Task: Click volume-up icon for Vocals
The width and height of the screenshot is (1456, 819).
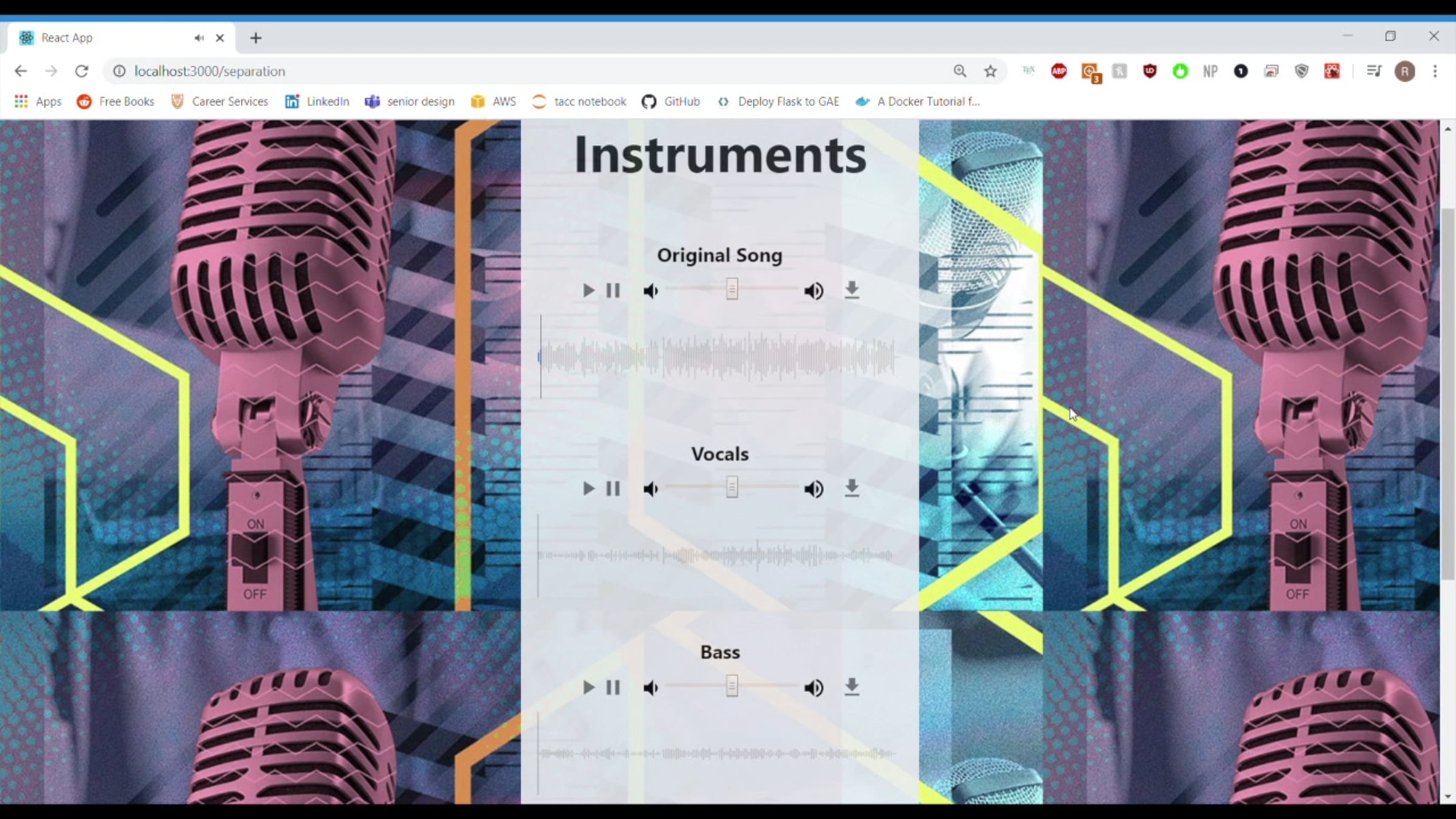Action: pos(814,489)
